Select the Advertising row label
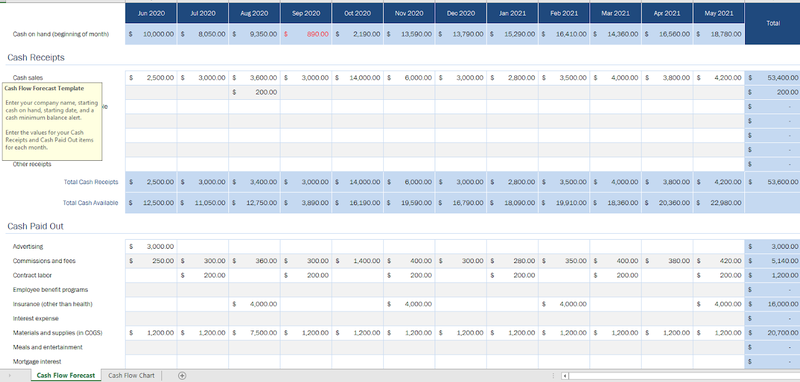Image resolution: width=800 pixels, height=382 pixels. (x=28, y=246)
